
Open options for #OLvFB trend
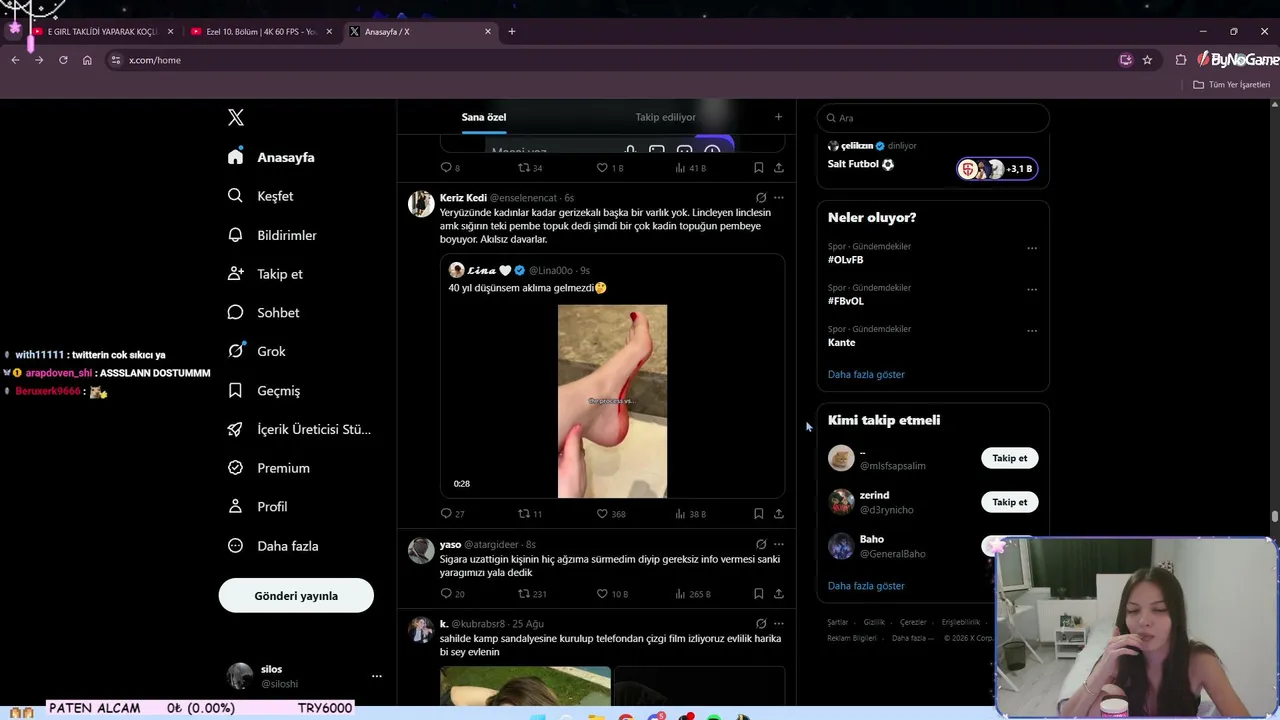[x=1032, y=248]
